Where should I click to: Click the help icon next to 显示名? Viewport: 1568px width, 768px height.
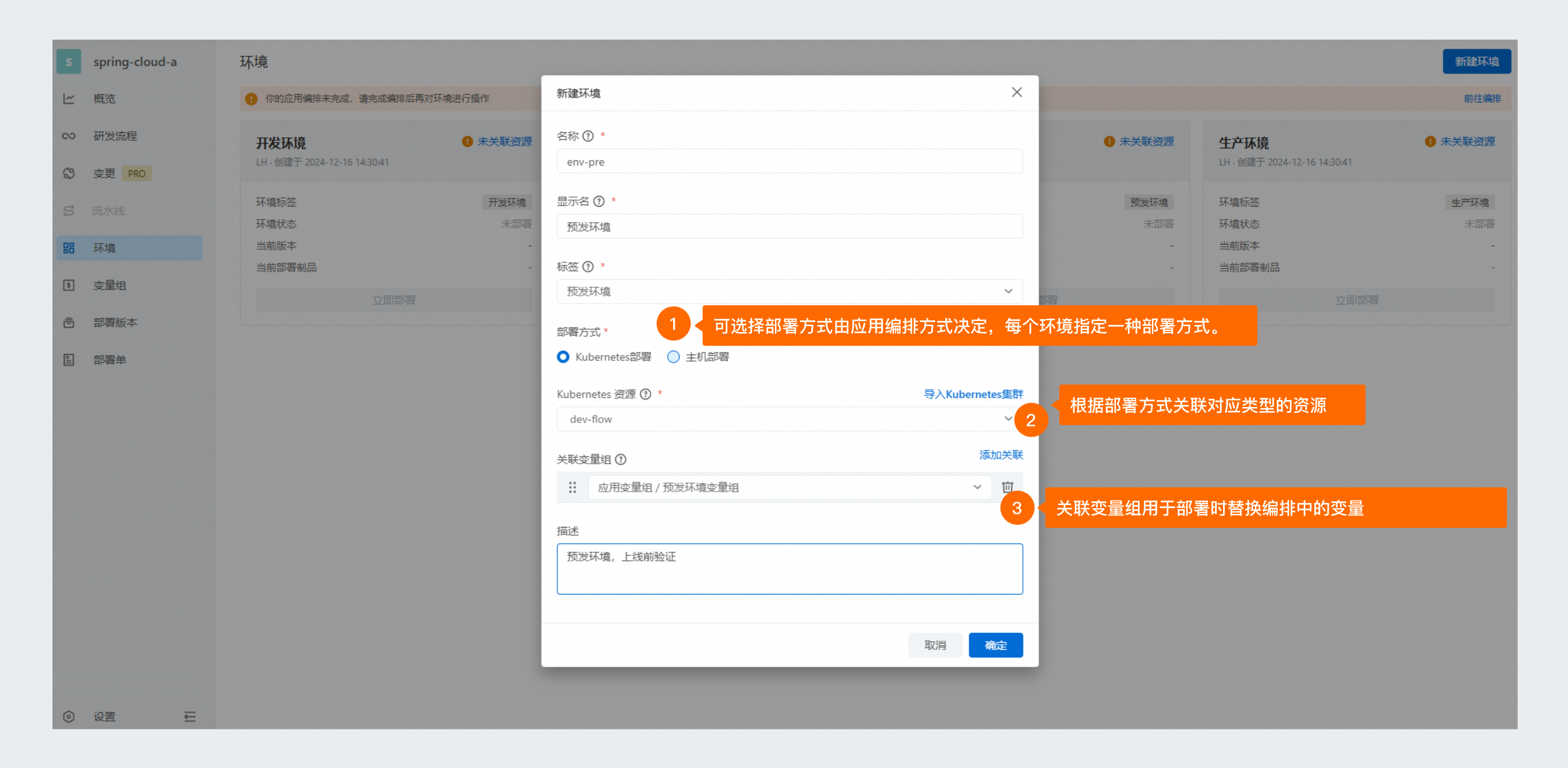pos(598,201)
